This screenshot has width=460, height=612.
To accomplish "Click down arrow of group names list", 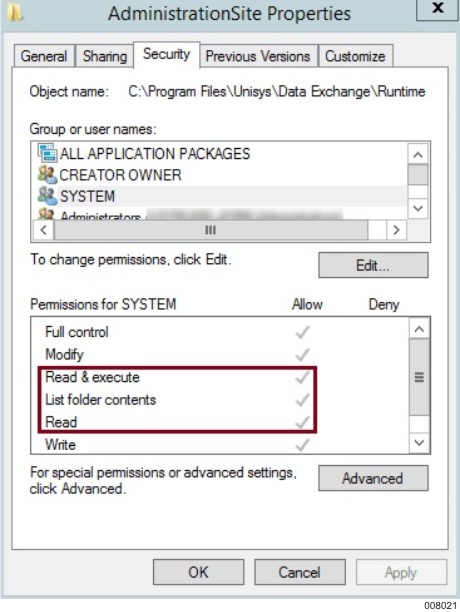I will [418, 208].
